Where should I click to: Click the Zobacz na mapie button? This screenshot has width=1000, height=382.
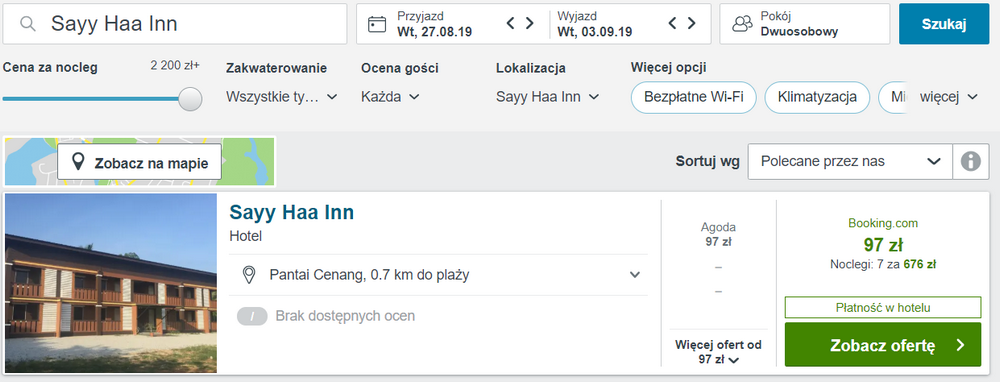tap(140, 162)
